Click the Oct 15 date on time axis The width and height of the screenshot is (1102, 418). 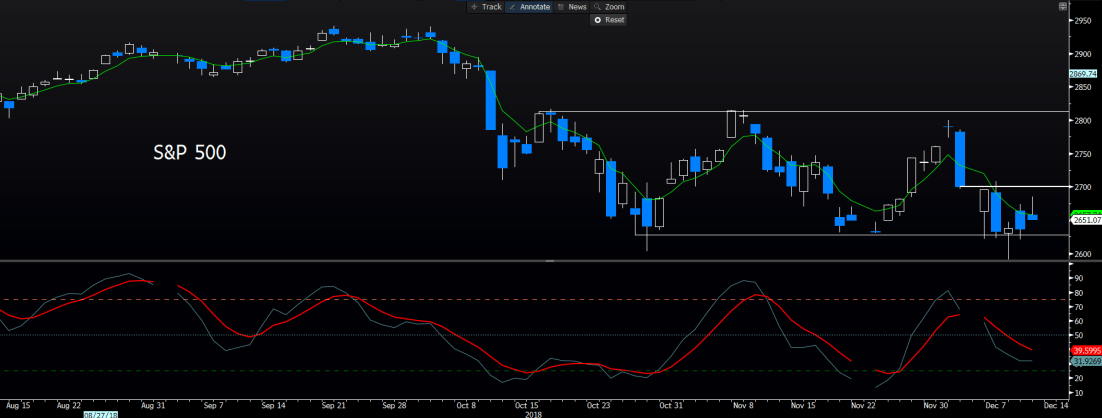[525, 405]
